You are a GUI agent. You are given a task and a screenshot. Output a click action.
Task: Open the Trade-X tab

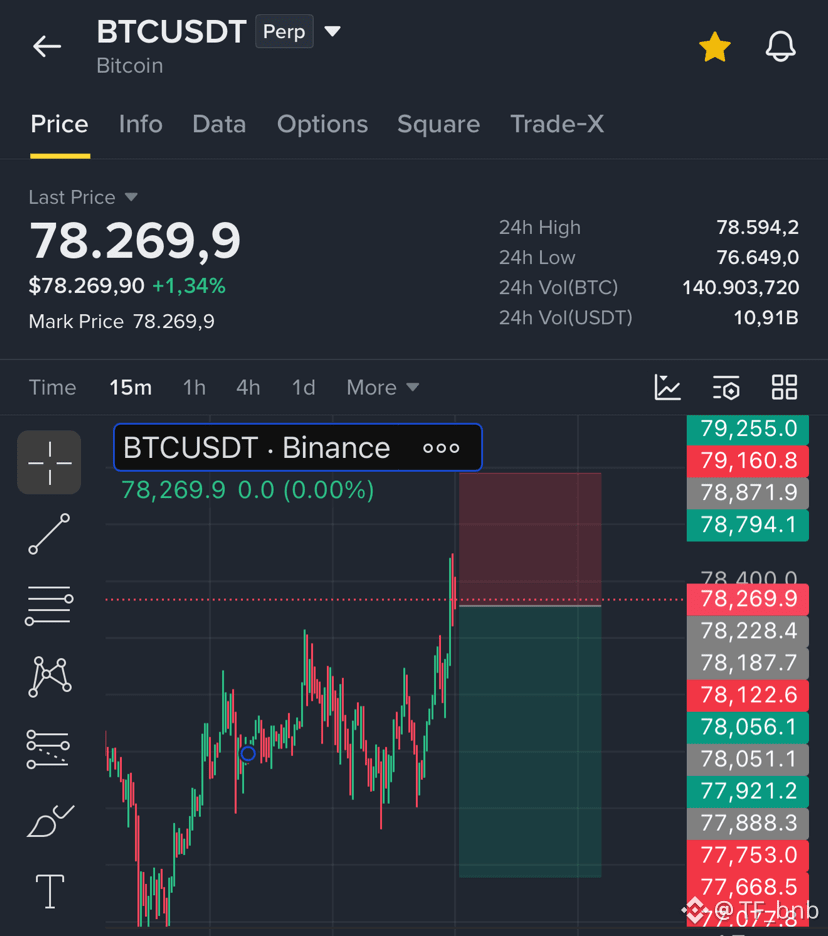[557, 124]
